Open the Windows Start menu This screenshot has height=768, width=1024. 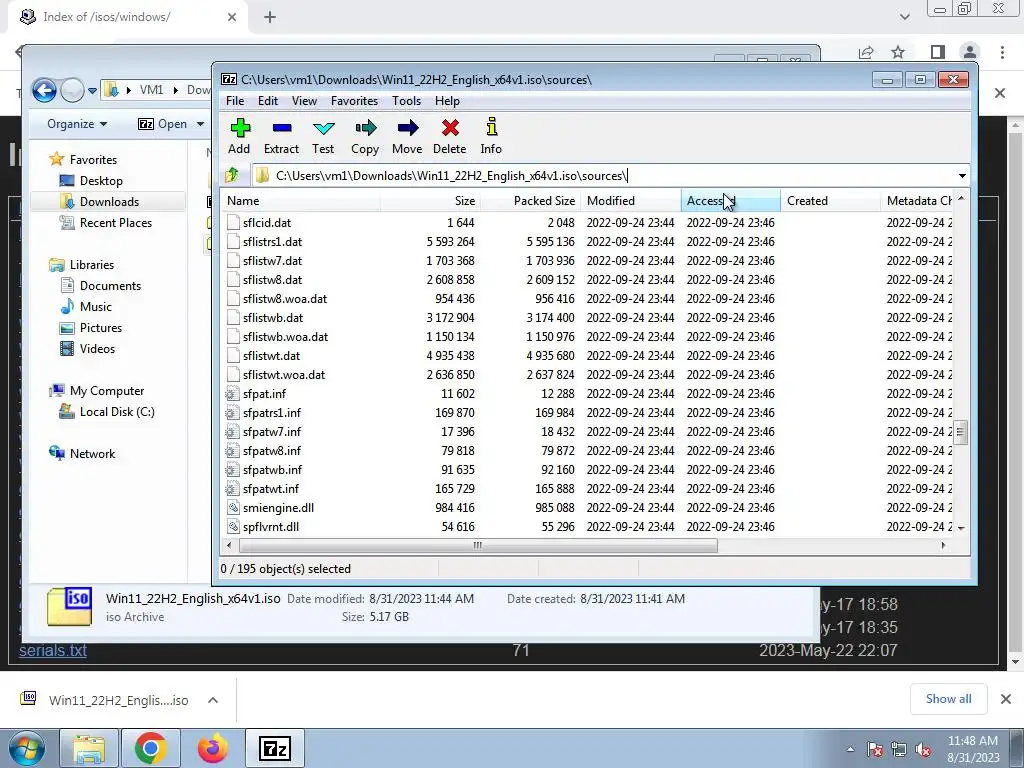[x=26, y=749]
